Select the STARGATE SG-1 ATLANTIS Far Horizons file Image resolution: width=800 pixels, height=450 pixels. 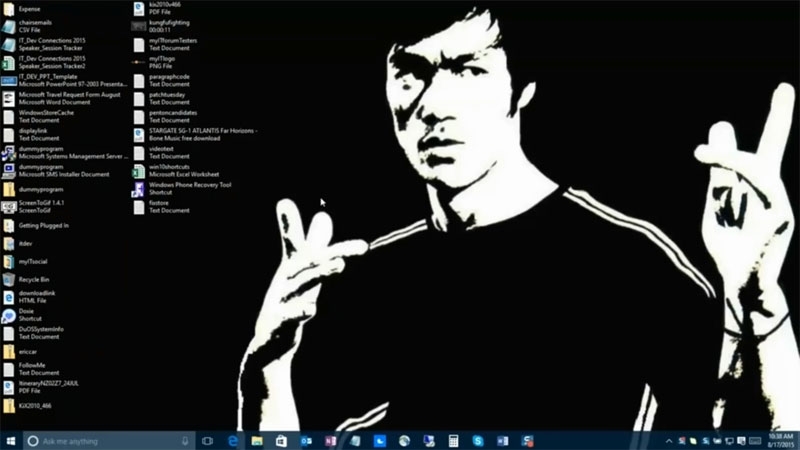[195, 135]
